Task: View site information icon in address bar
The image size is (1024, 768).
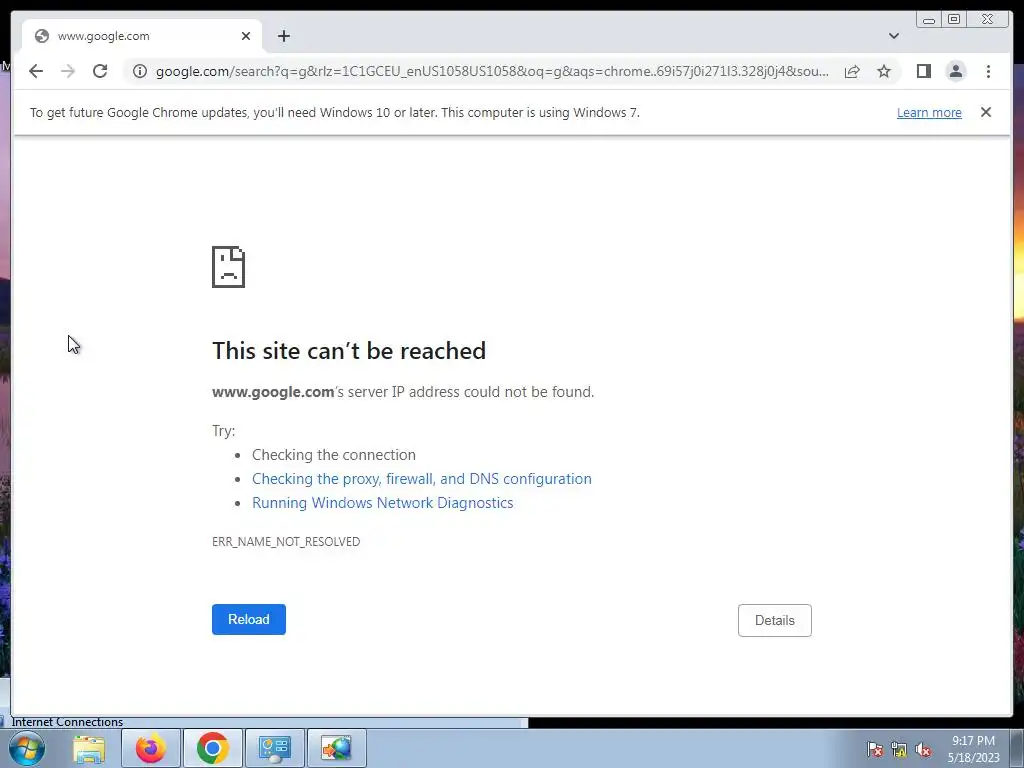Action: click(140, 71)
